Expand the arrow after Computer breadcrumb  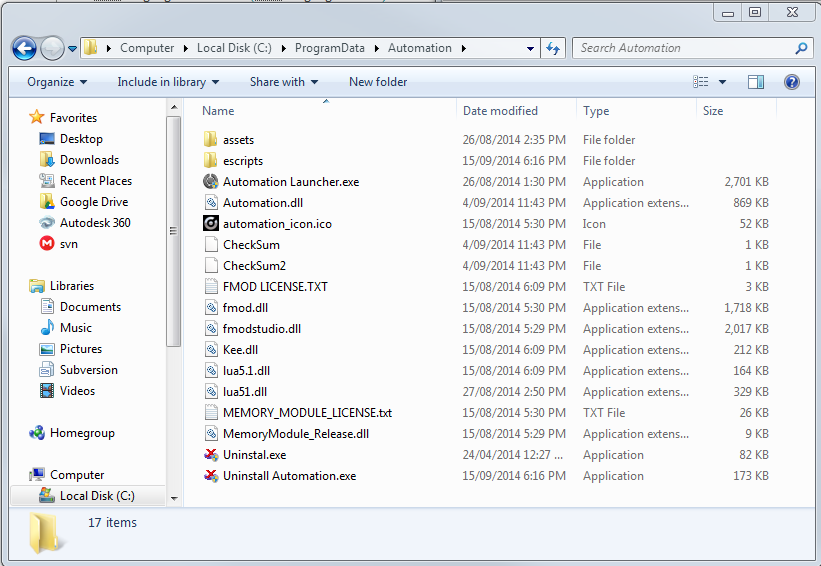(x=186, y=48)
